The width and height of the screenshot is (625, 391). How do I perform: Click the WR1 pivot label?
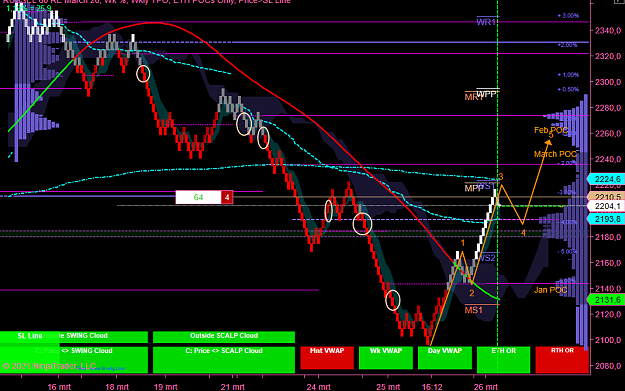click(486, 22)
